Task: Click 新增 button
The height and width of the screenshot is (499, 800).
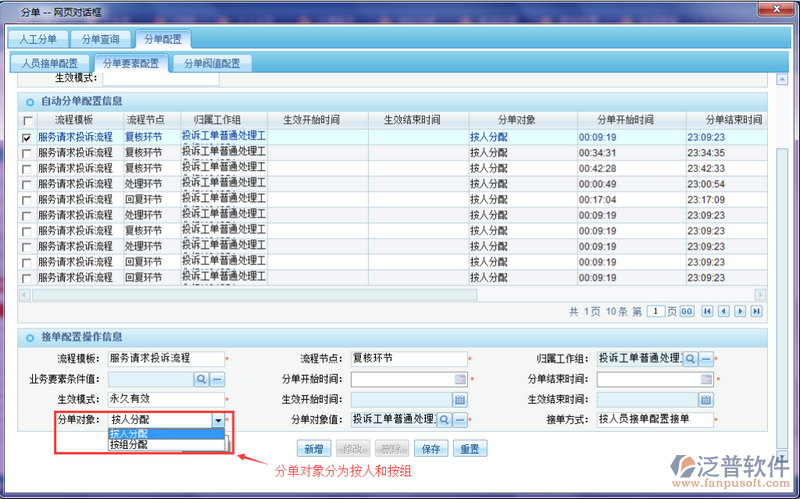Action: pos(313,449)
